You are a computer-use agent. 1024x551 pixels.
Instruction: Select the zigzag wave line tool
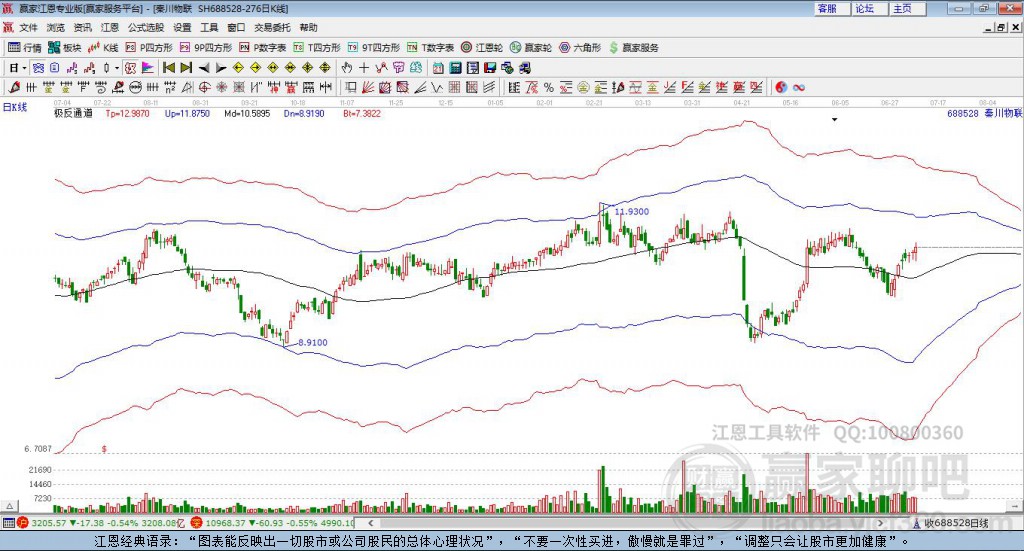(437, 87)
